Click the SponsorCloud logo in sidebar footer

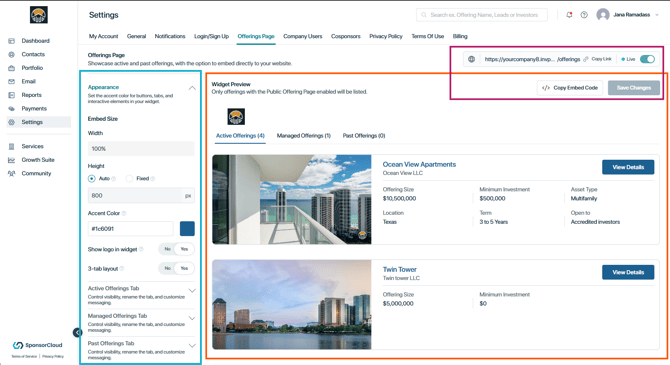click(38, 345)
